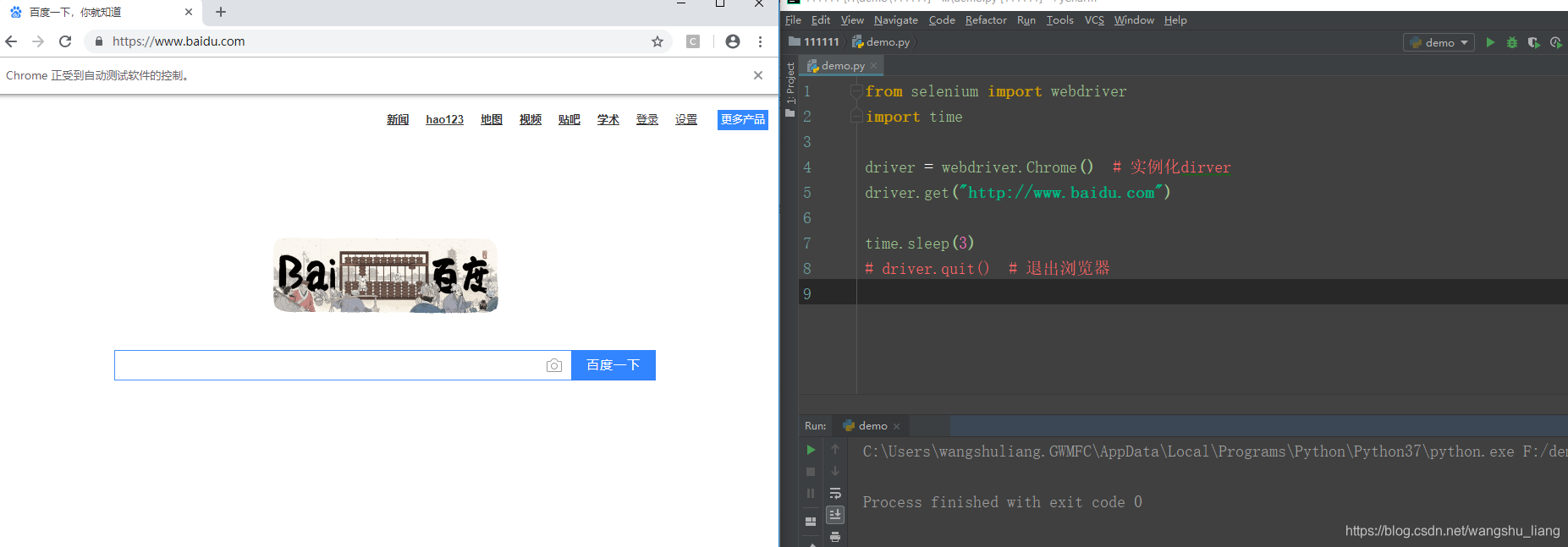Open the 视频 link on Baidu

tap(531, 120)
